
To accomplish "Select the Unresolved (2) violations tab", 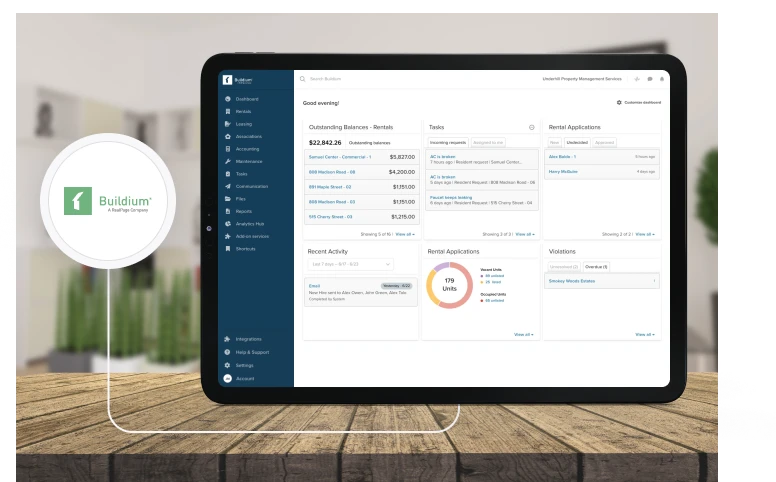I will (x=564, y=267).
